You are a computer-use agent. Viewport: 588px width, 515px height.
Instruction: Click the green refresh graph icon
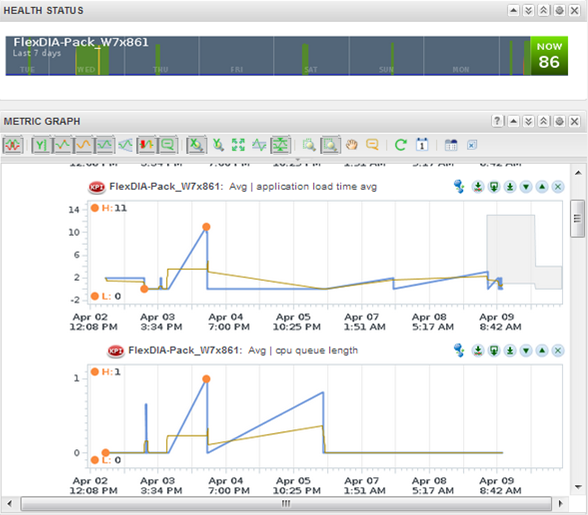[400, 145]
